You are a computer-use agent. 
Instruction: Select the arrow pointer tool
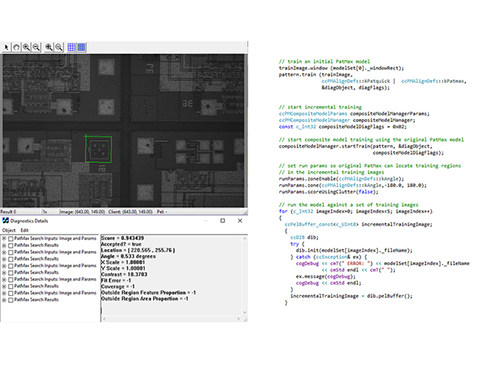(x=6, y=47)
